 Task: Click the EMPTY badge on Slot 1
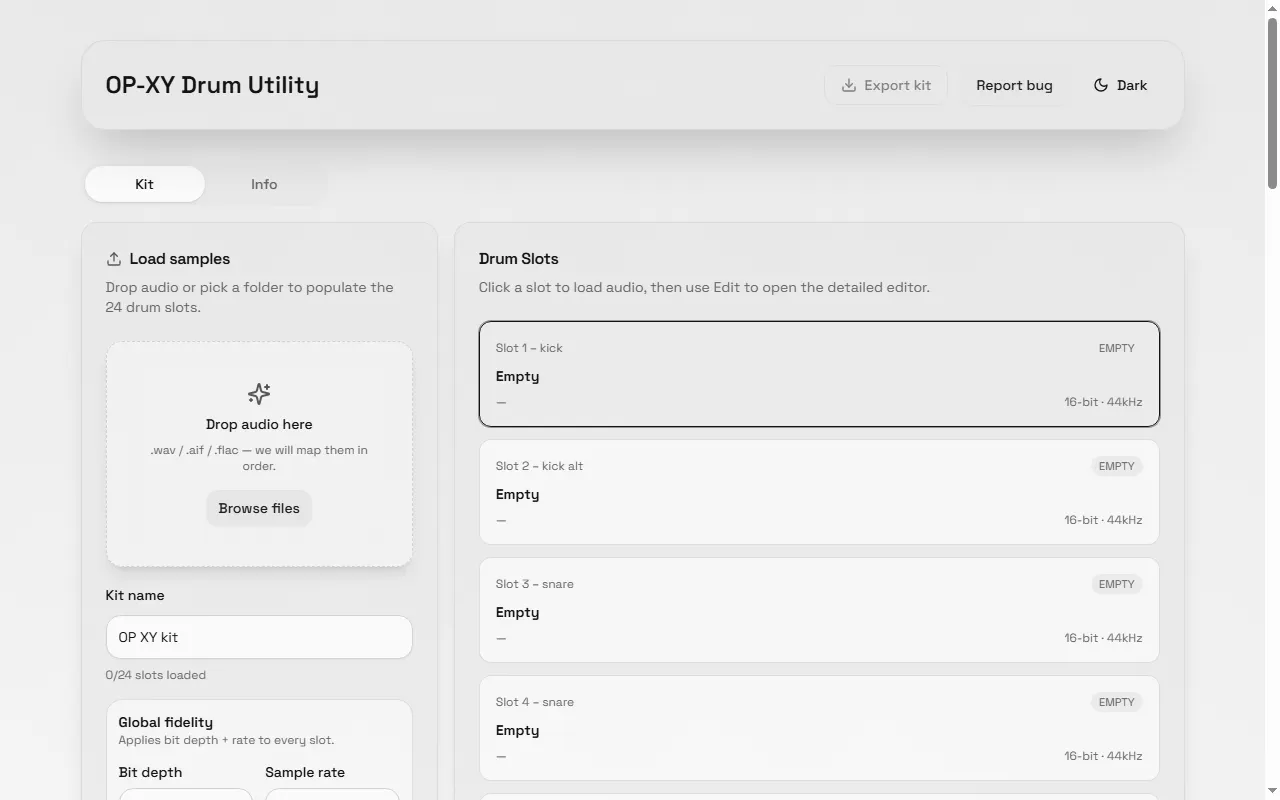click(1116, 348)
